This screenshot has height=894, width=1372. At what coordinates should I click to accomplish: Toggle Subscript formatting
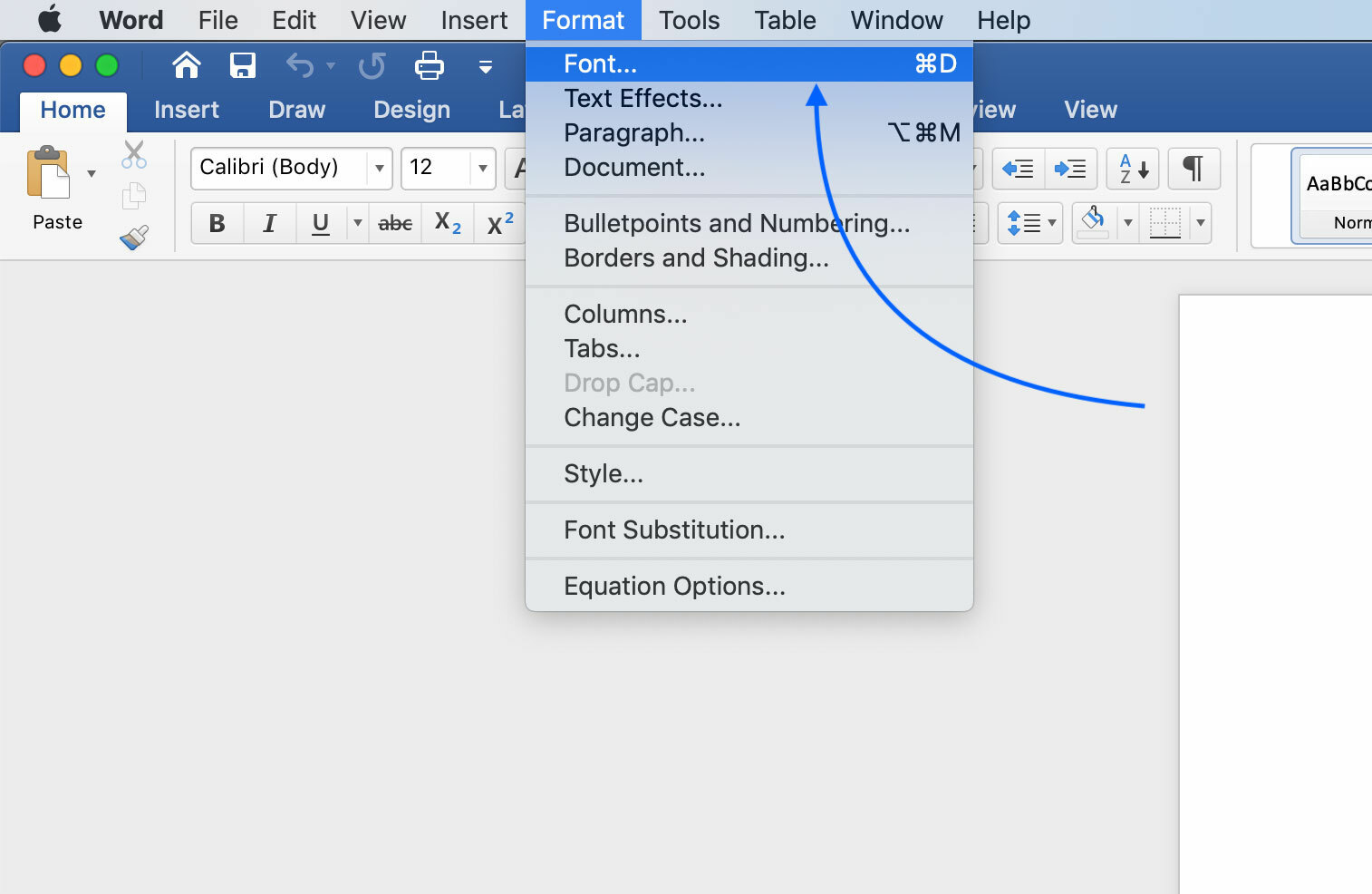448,223
